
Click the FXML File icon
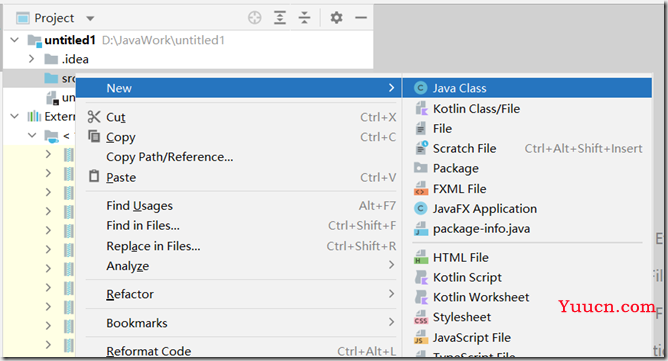click(421, 188)
